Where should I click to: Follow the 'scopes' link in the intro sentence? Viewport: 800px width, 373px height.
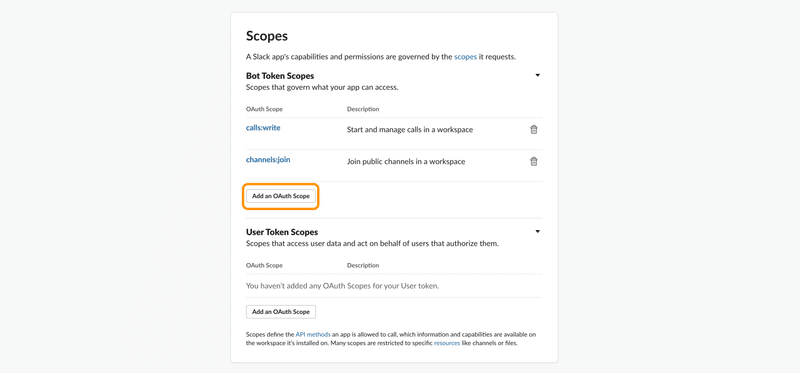point(465,57)
